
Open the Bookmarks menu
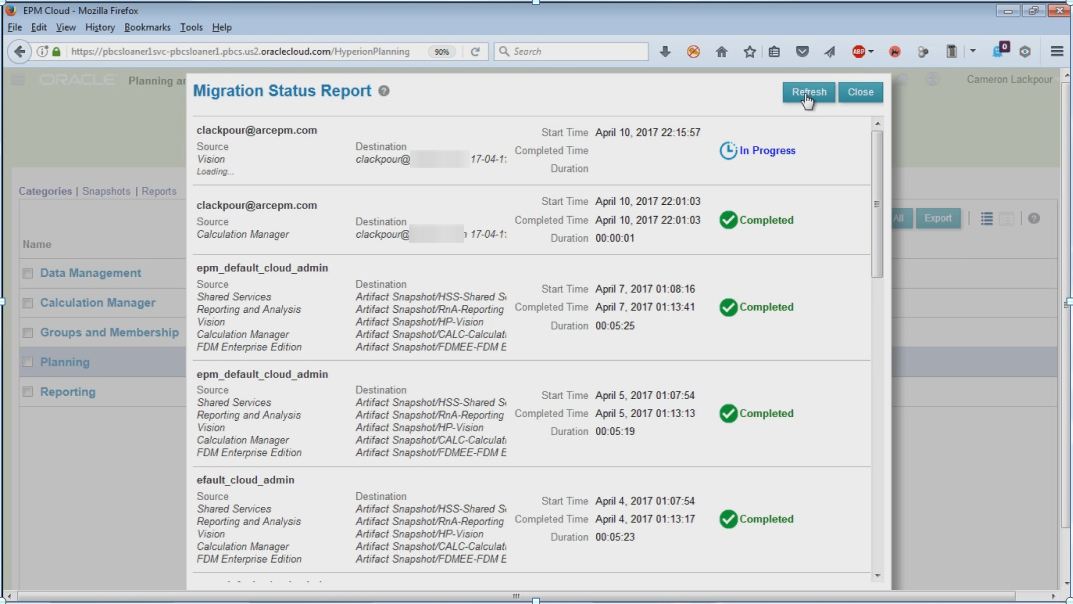146,27
